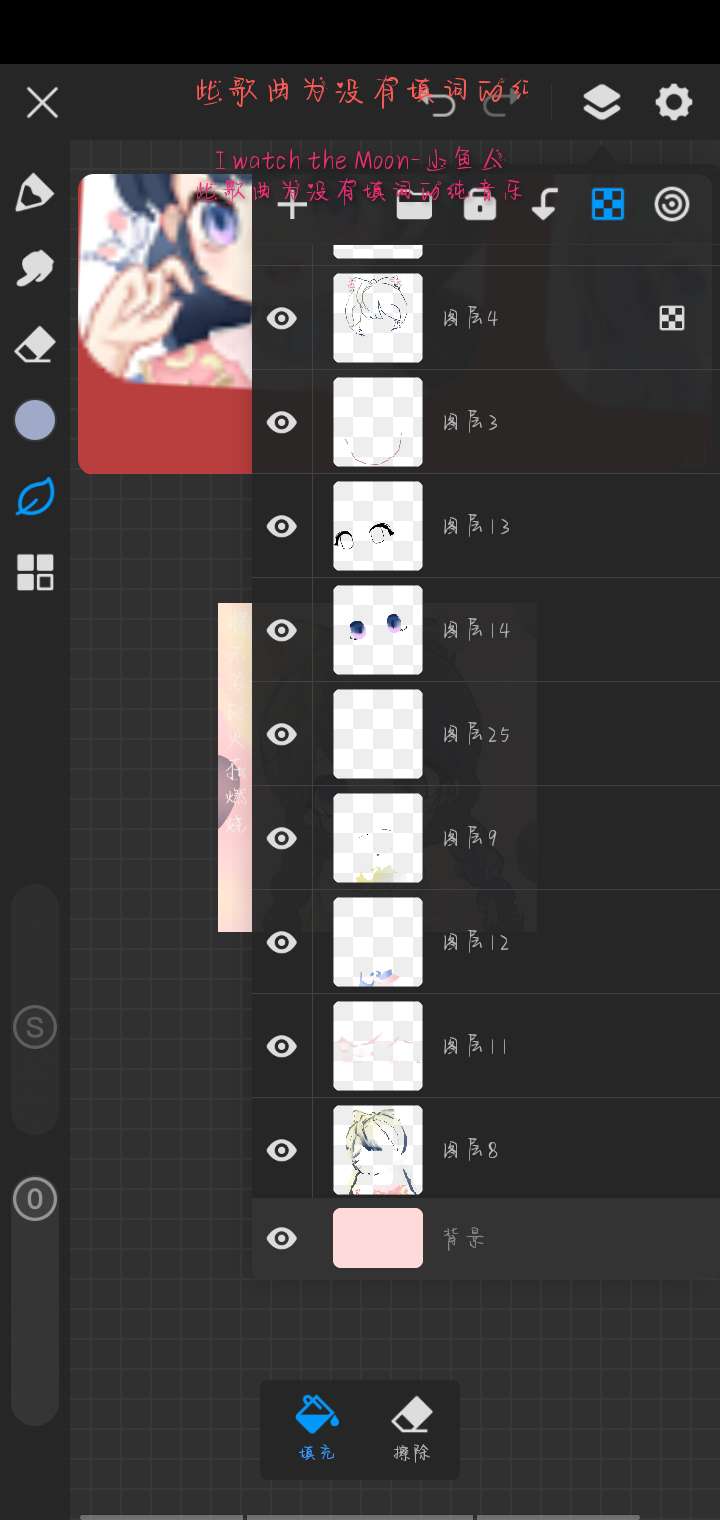Select the pencil brush tool
The image size is (720, 1520).
click(x=34, y=193)
